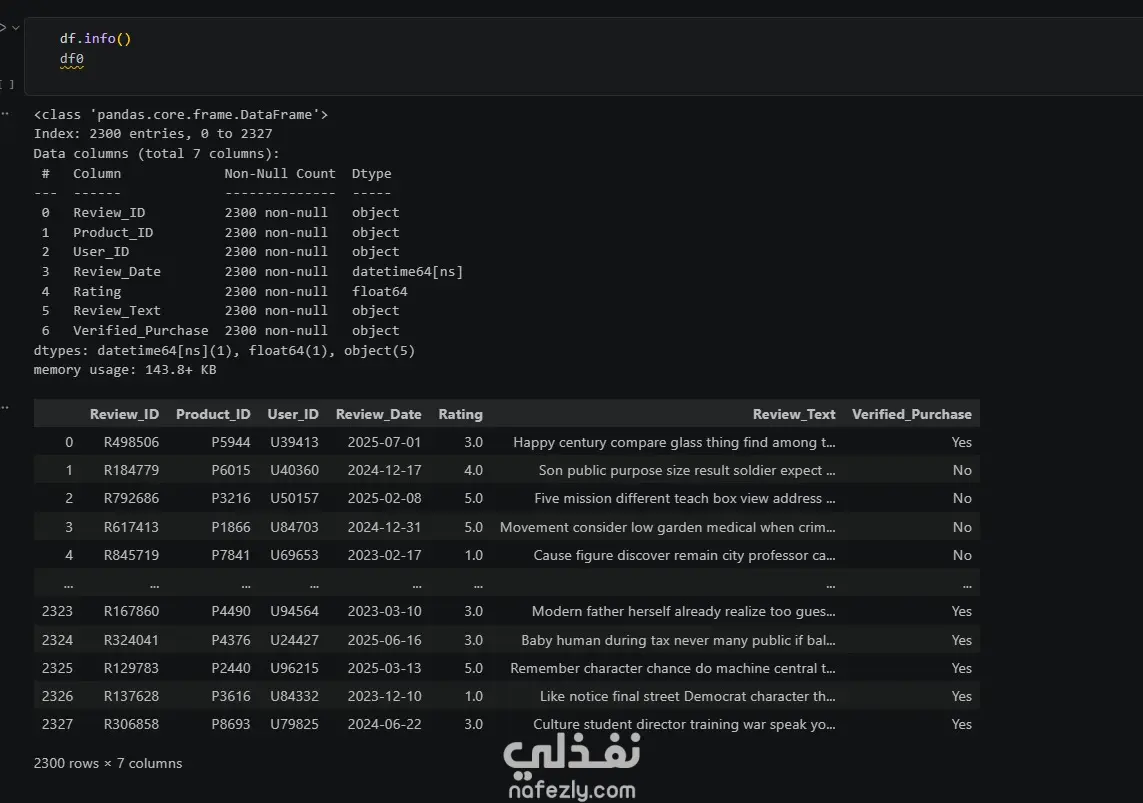This screenshot has width=1143, height=803.
Task: Click the 'Index: 2300 entries, 0 to 2327' line
Action: (153, 133)
